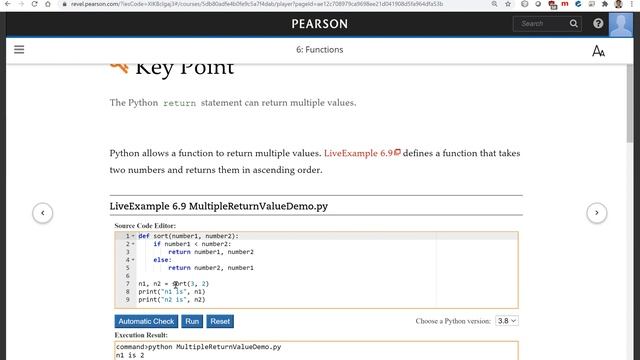Viewport: 640px width, 360px height.
Task: Collapse the if block fold arrow on line 2
Action: coord(133,244)
